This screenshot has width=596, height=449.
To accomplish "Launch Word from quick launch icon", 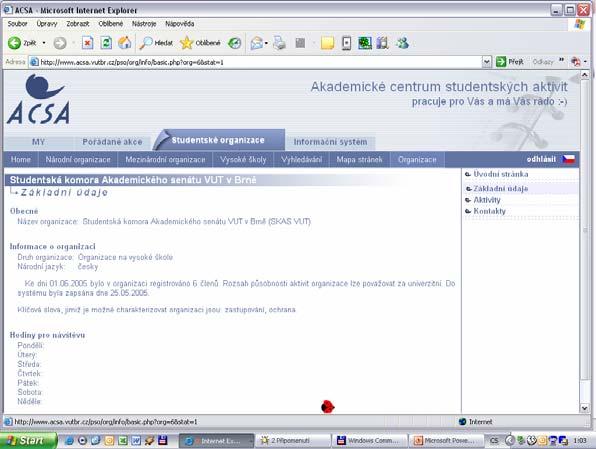I will tap(136, 440).
